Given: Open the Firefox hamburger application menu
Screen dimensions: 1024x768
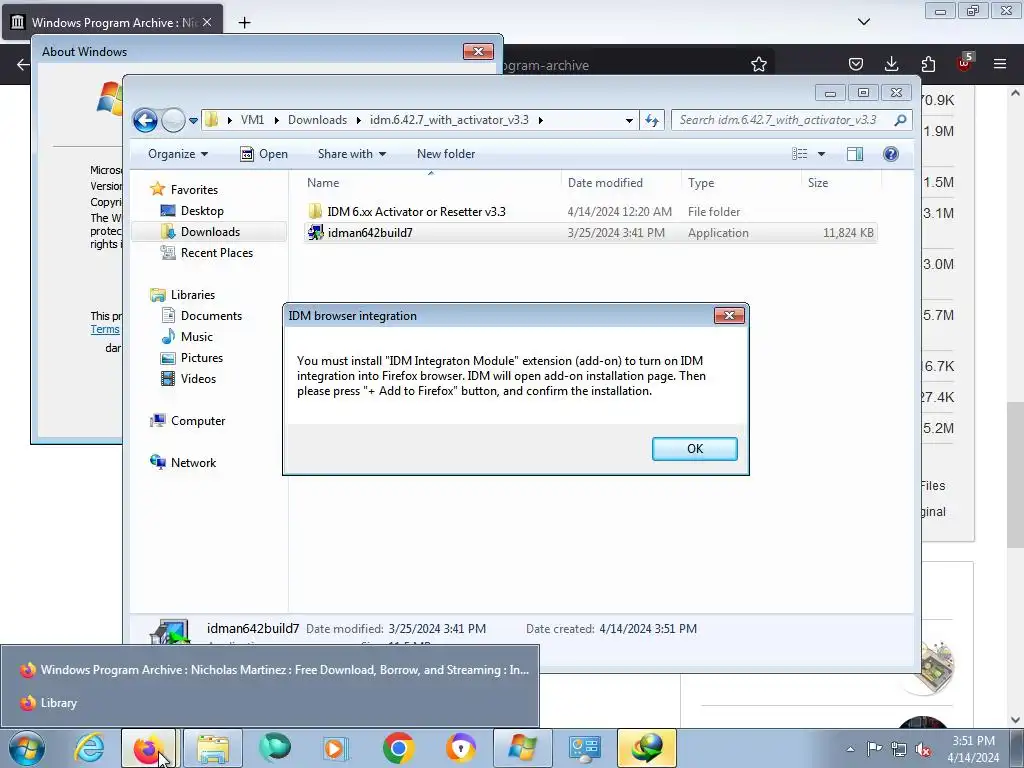Looking at the screenshot, I should (1000, 64).
